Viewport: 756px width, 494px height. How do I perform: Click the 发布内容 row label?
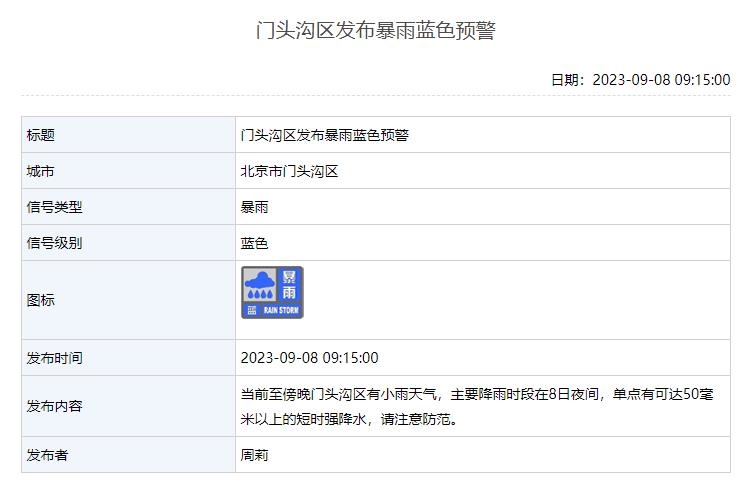tap(54, 406)
